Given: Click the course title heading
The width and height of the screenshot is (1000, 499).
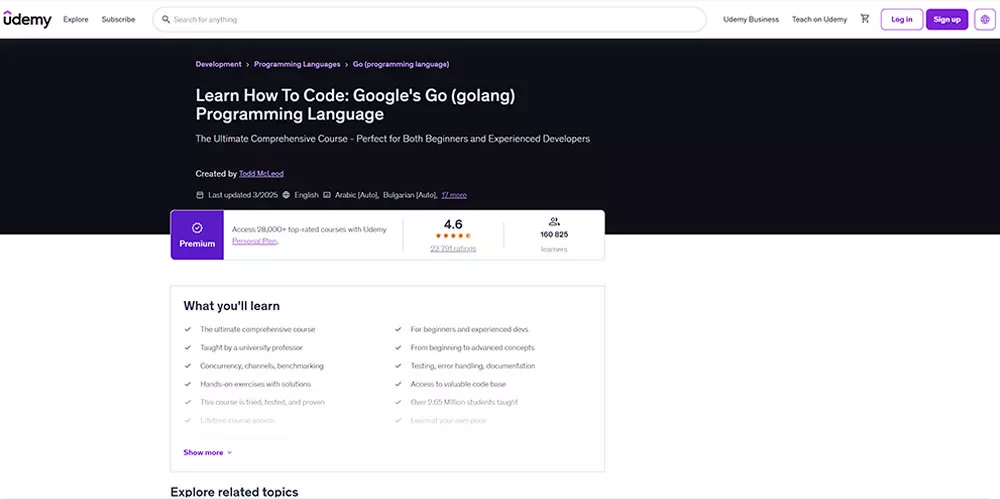Looking at the screenshot, I should coord(355,105).
